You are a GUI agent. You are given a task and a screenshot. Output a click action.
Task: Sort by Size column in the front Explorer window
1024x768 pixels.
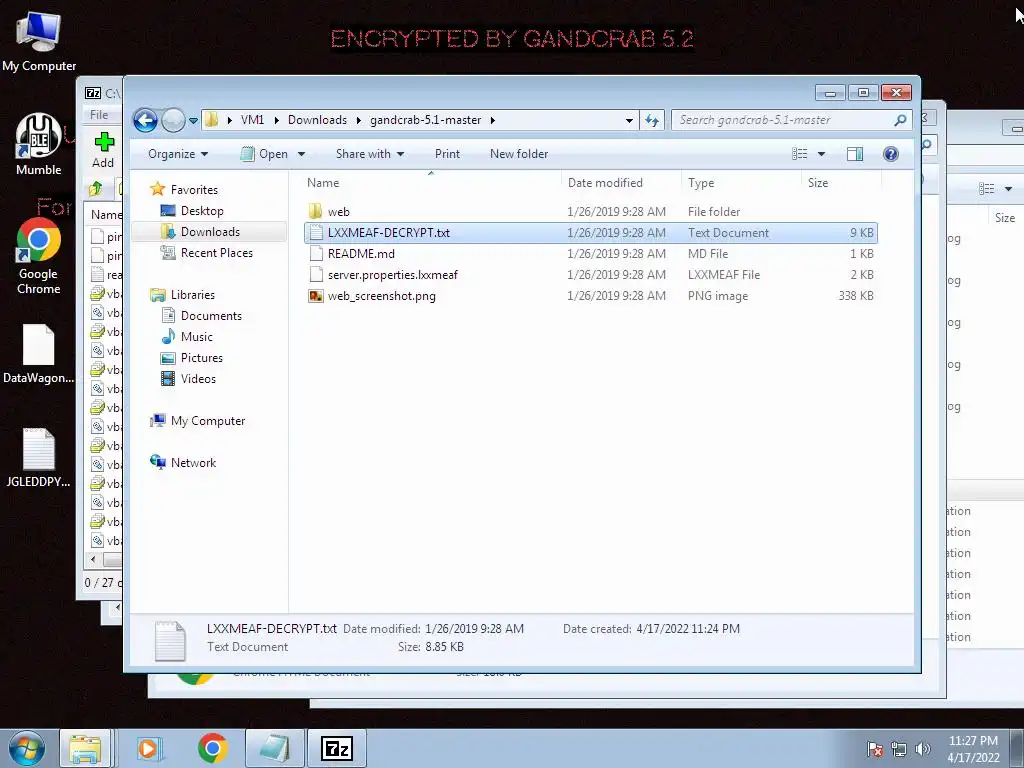click(x=841, y=184)
